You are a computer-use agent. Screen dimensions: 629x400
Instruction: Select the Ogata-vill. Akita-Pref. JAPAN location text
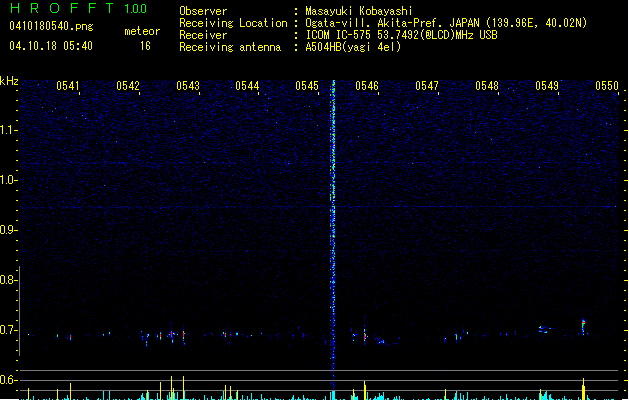(446, 23)
